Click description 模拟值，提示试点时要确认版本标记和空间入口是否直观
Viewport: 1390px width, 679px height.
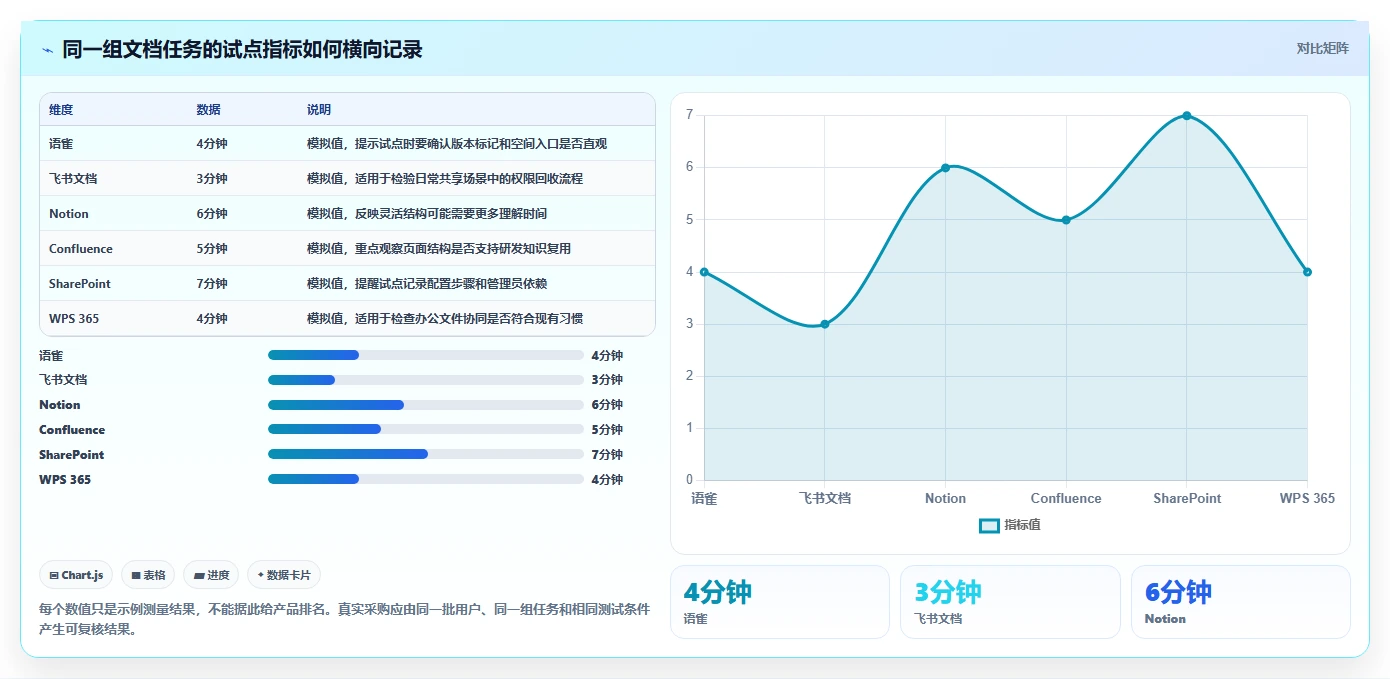457,144
